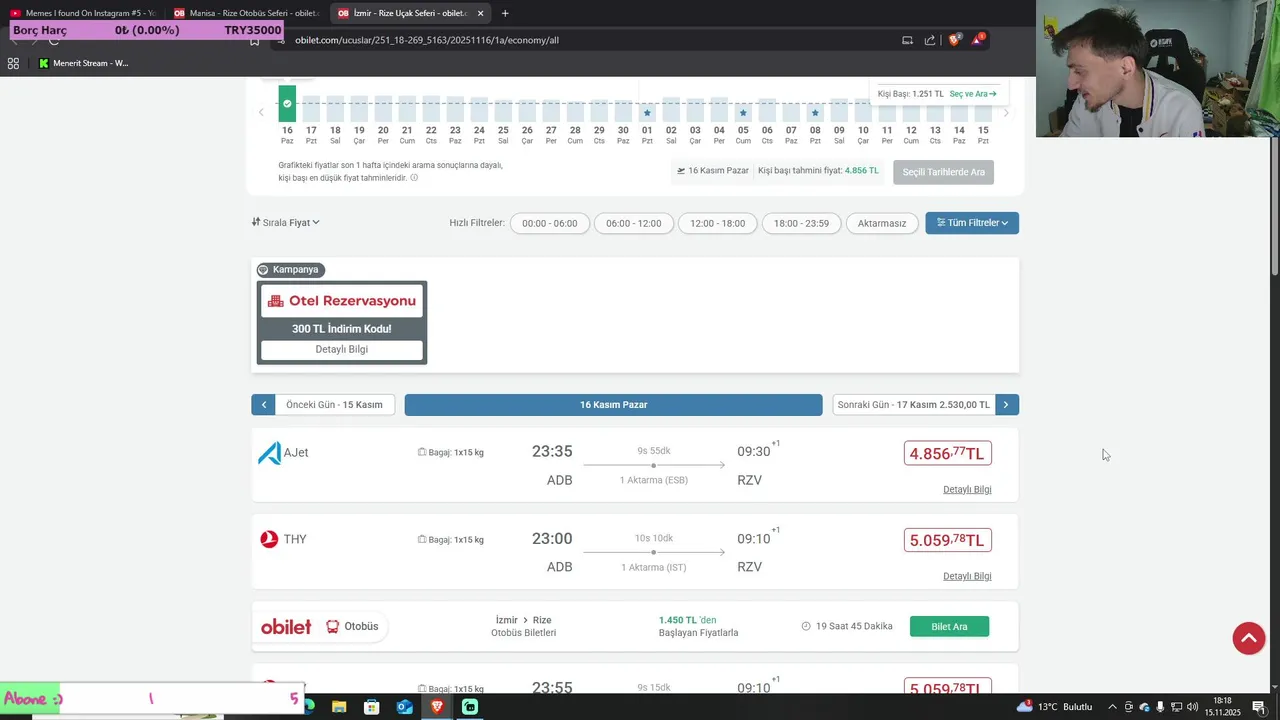
Task: Click the Otel Rezervasyonu campaign banner
Action: click(x=342, y=301)
